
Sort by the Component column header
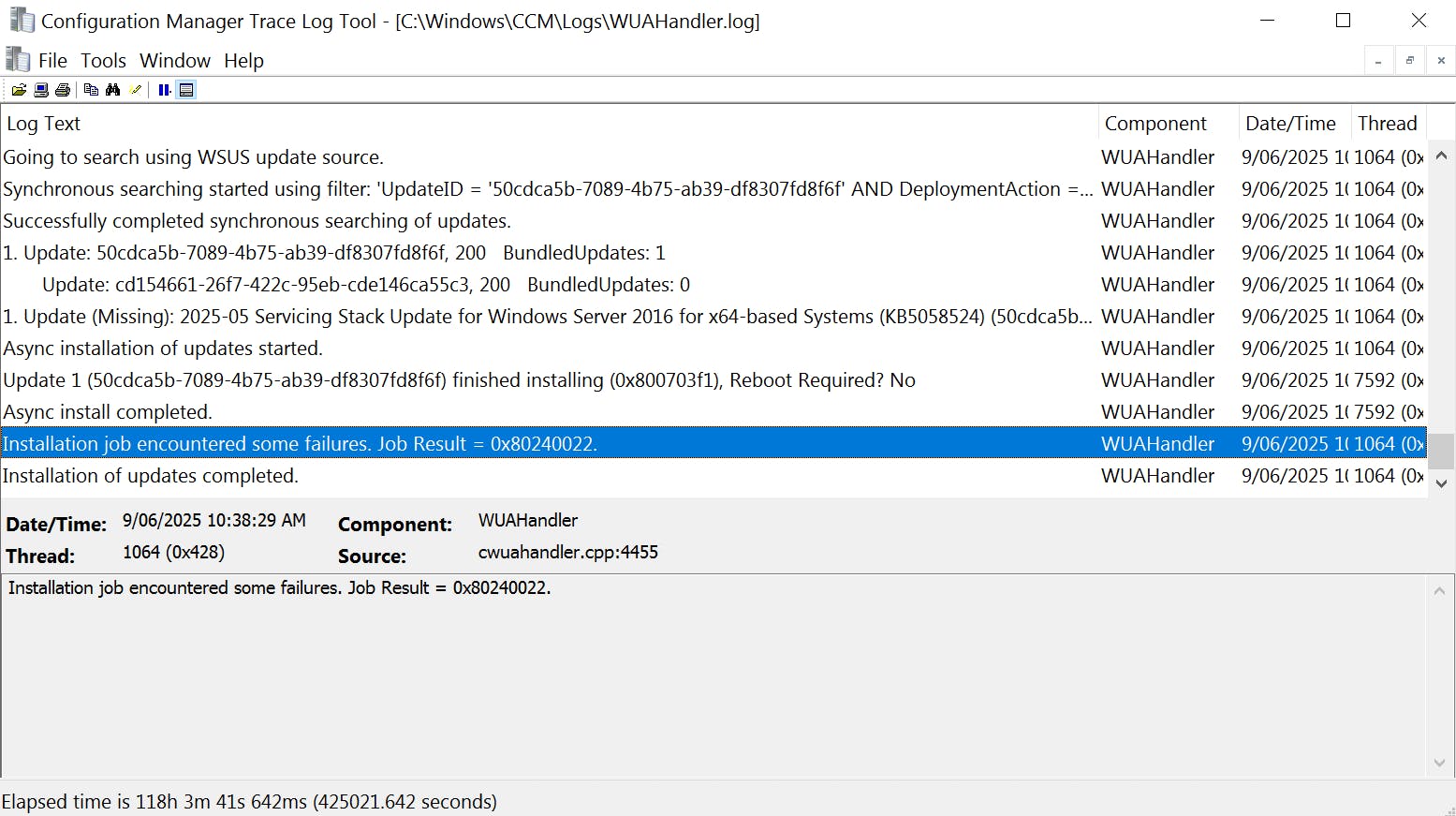point(1155,124)
